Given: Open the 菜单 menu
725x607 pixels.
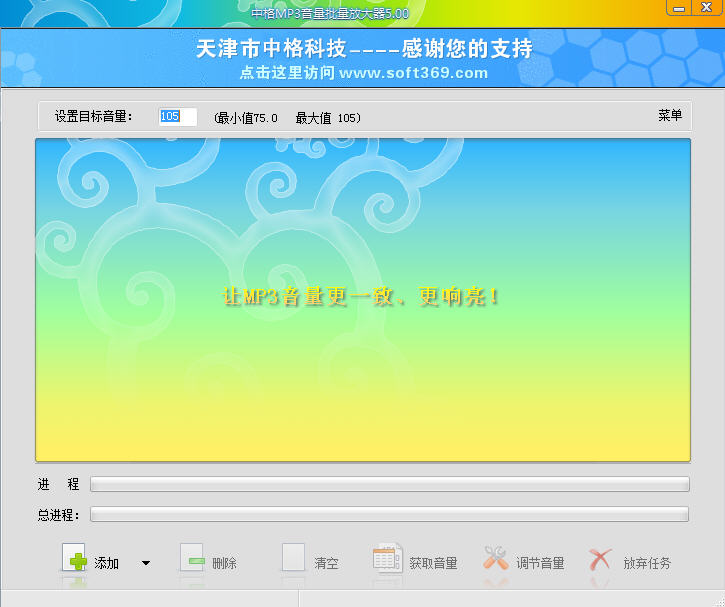Looking at the screenshot, I should coord(670,115).
